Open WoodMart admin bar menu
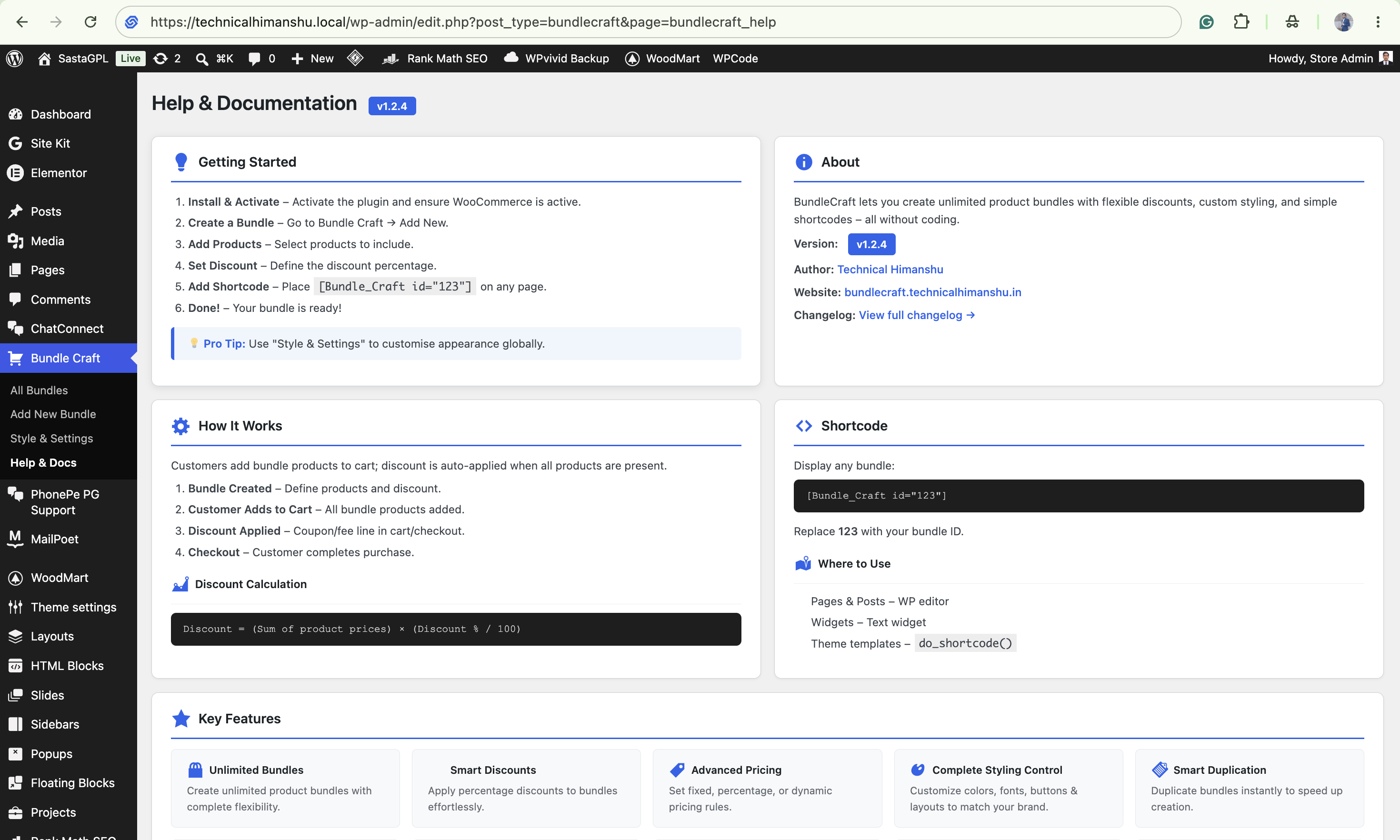 click(663, 58)
